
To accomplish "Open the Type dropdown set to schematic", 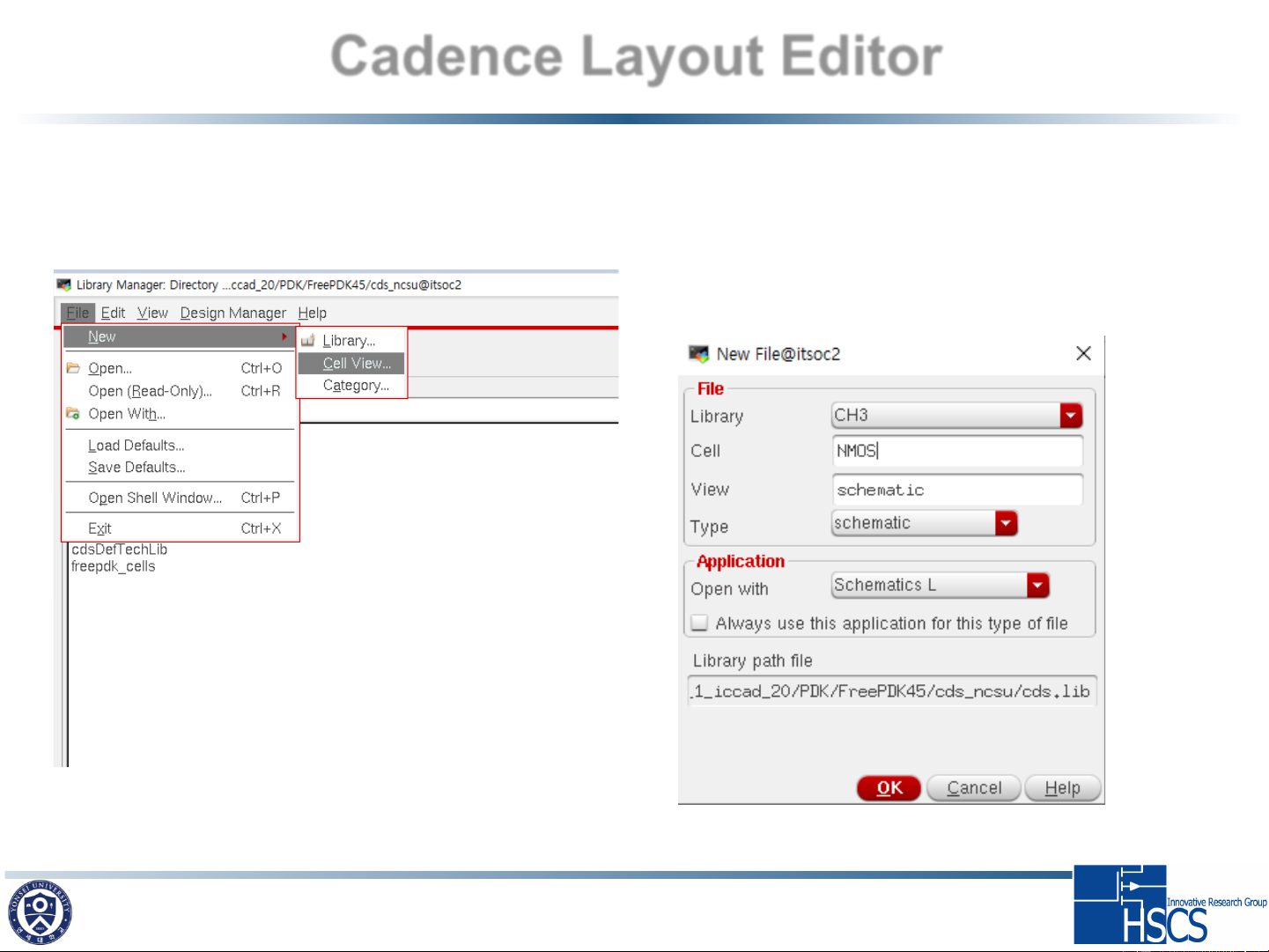I will 1006,523.
